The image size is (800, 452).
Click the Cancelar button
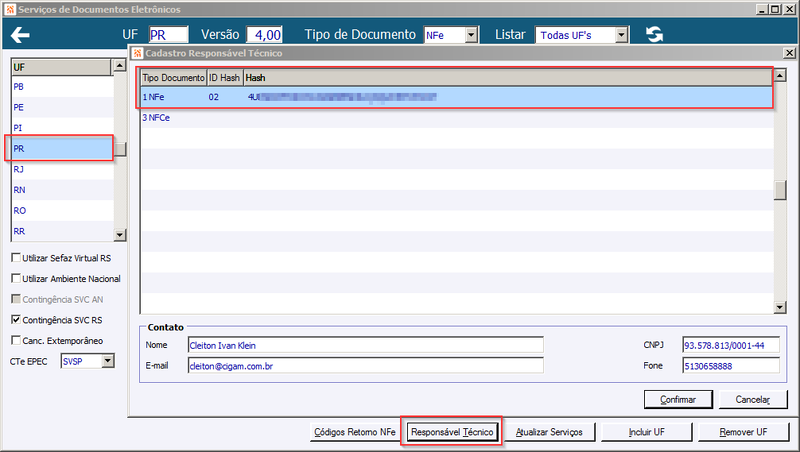pyautogui.click(x=753, y=399)
